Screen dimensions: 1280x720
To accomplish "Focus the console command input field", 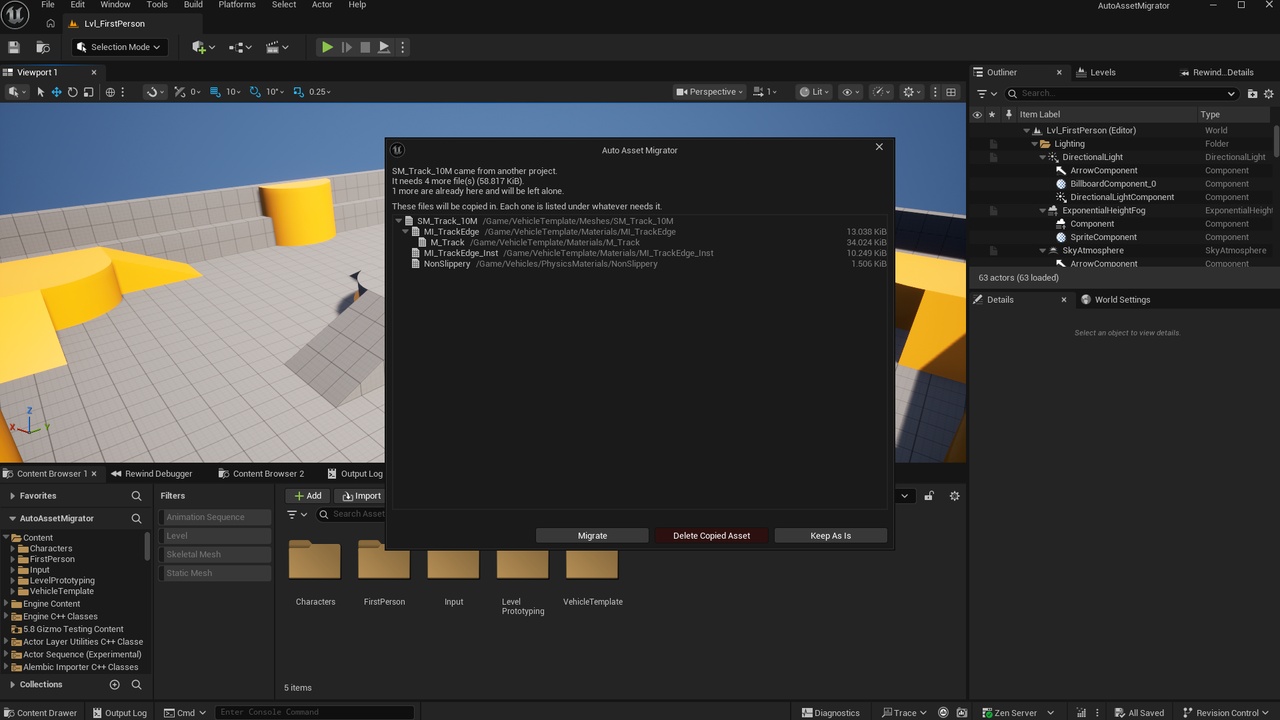I will pos(314,713).
